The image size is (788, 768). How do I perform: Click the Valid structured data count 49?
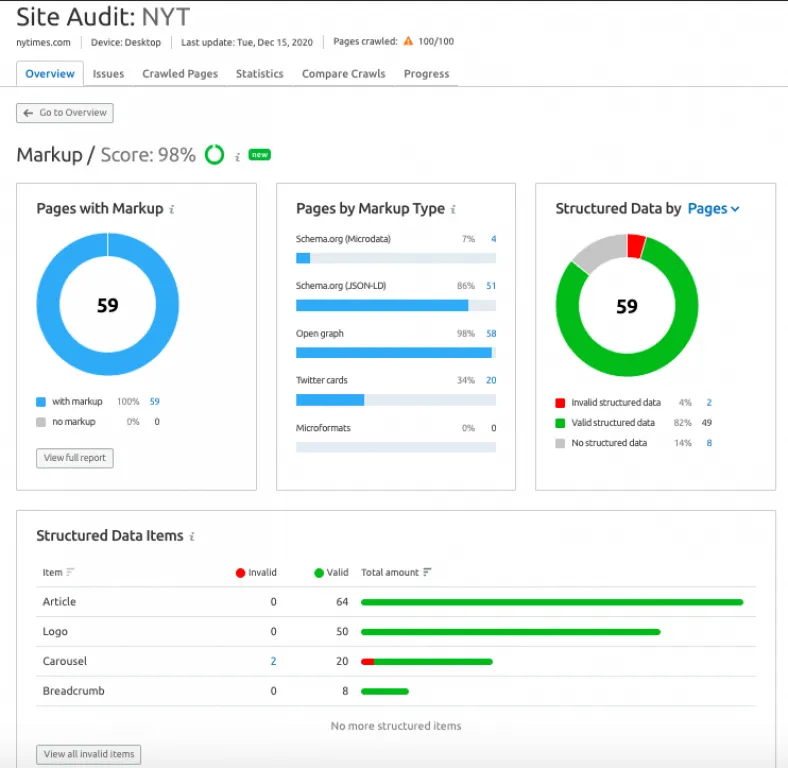(x=707, y=423)
